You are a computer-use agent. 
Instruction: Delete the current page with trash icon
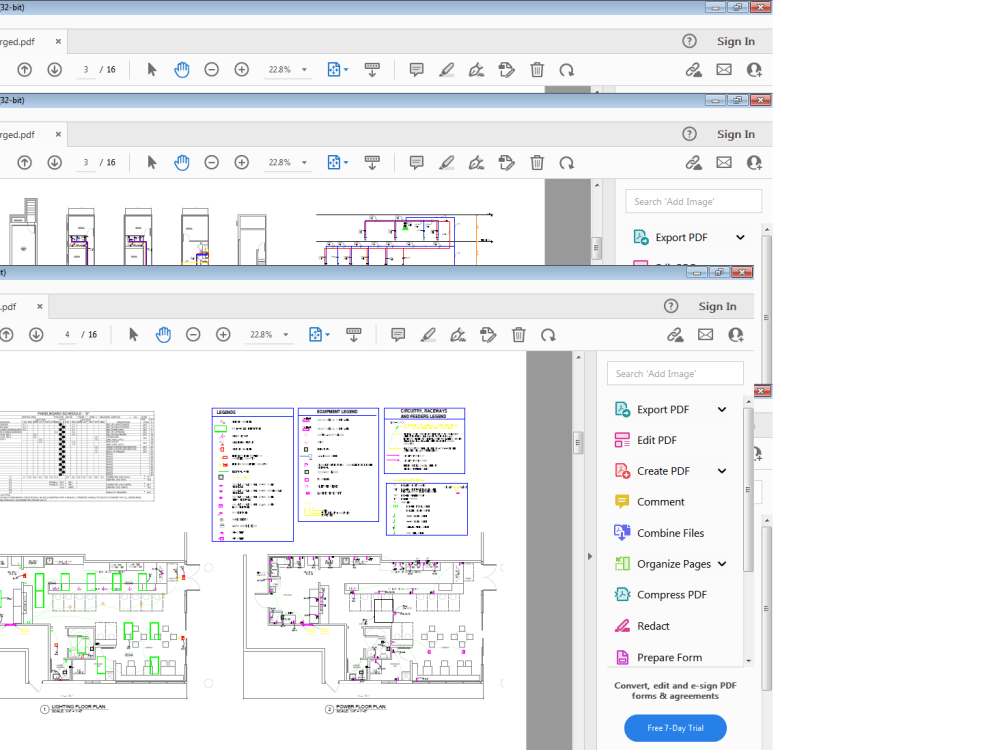(518, 334)
